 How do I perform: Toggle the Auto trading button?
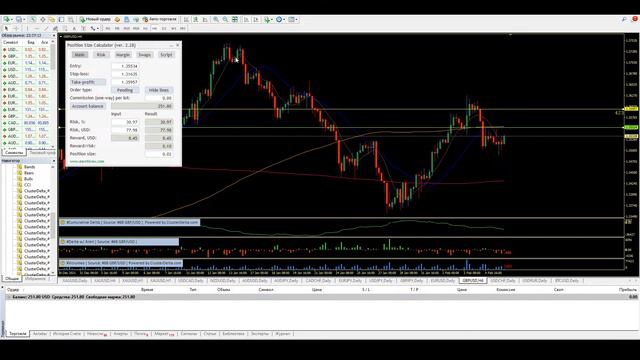[x=160, y=19]
